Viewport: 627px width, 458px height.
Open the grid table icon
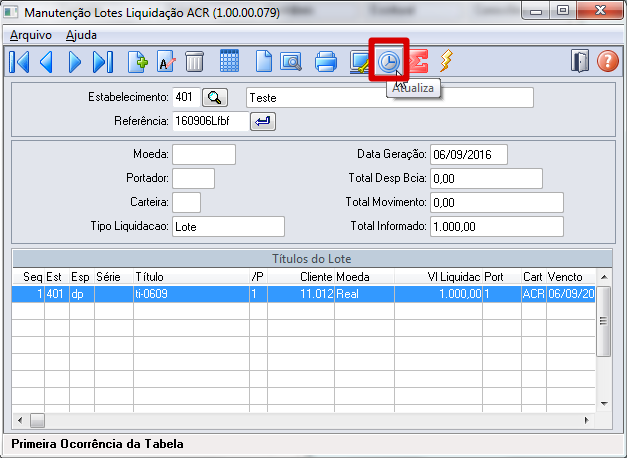click(230, 61)
